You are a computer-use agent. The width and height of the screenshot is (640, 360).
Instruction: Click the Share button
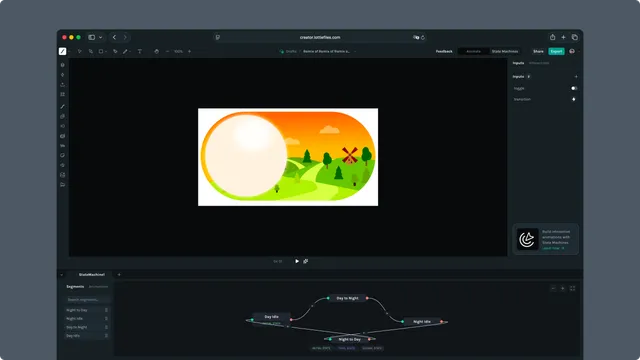pos(538,51)
